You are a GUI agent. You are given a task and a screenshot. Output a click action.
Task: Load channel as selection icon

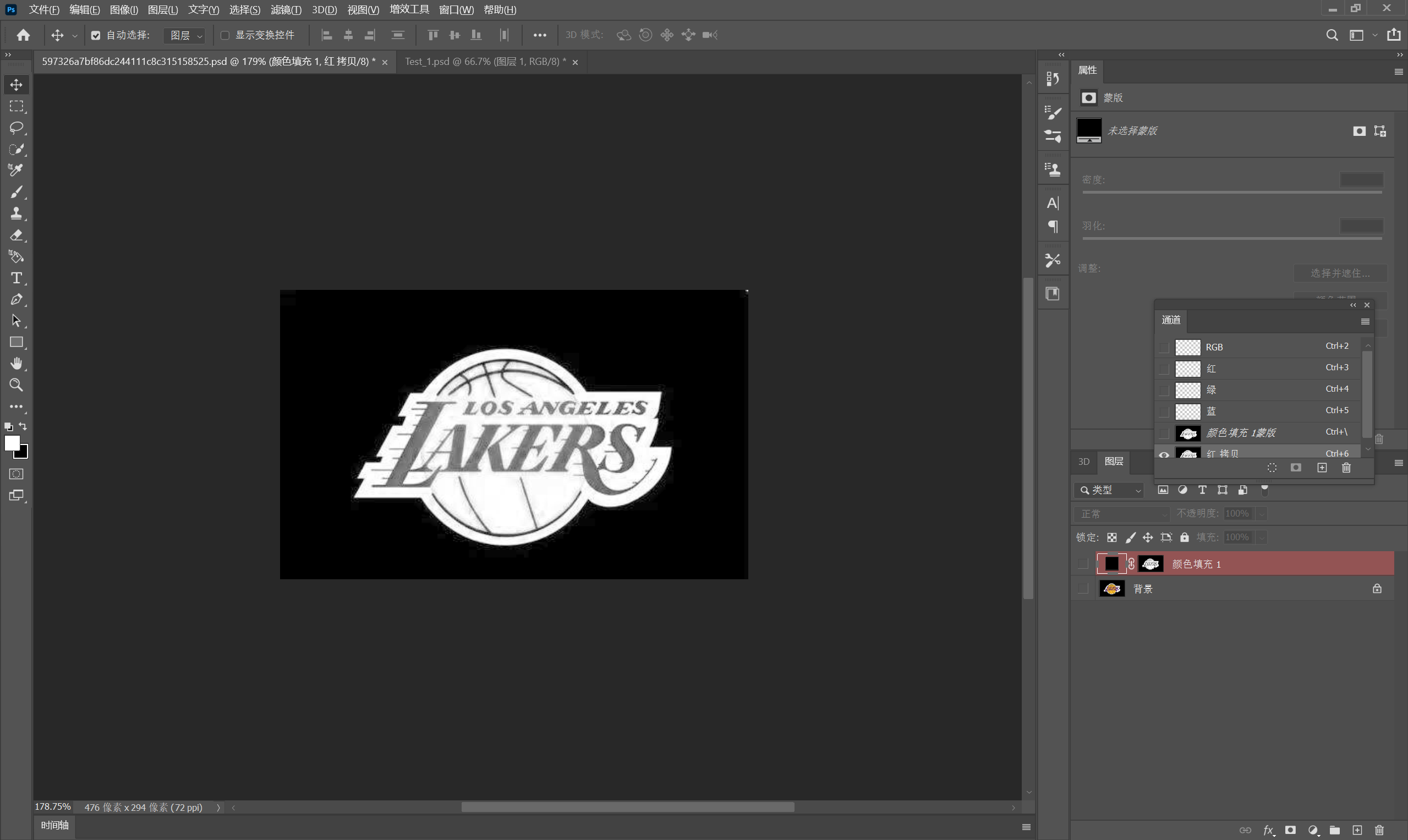tap(1272, 468)
